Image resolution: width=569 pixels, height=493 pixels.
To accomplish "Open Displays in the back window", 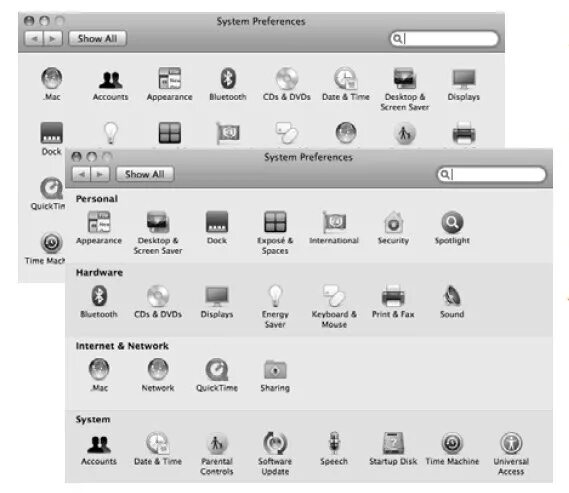I will pos(464,84).
